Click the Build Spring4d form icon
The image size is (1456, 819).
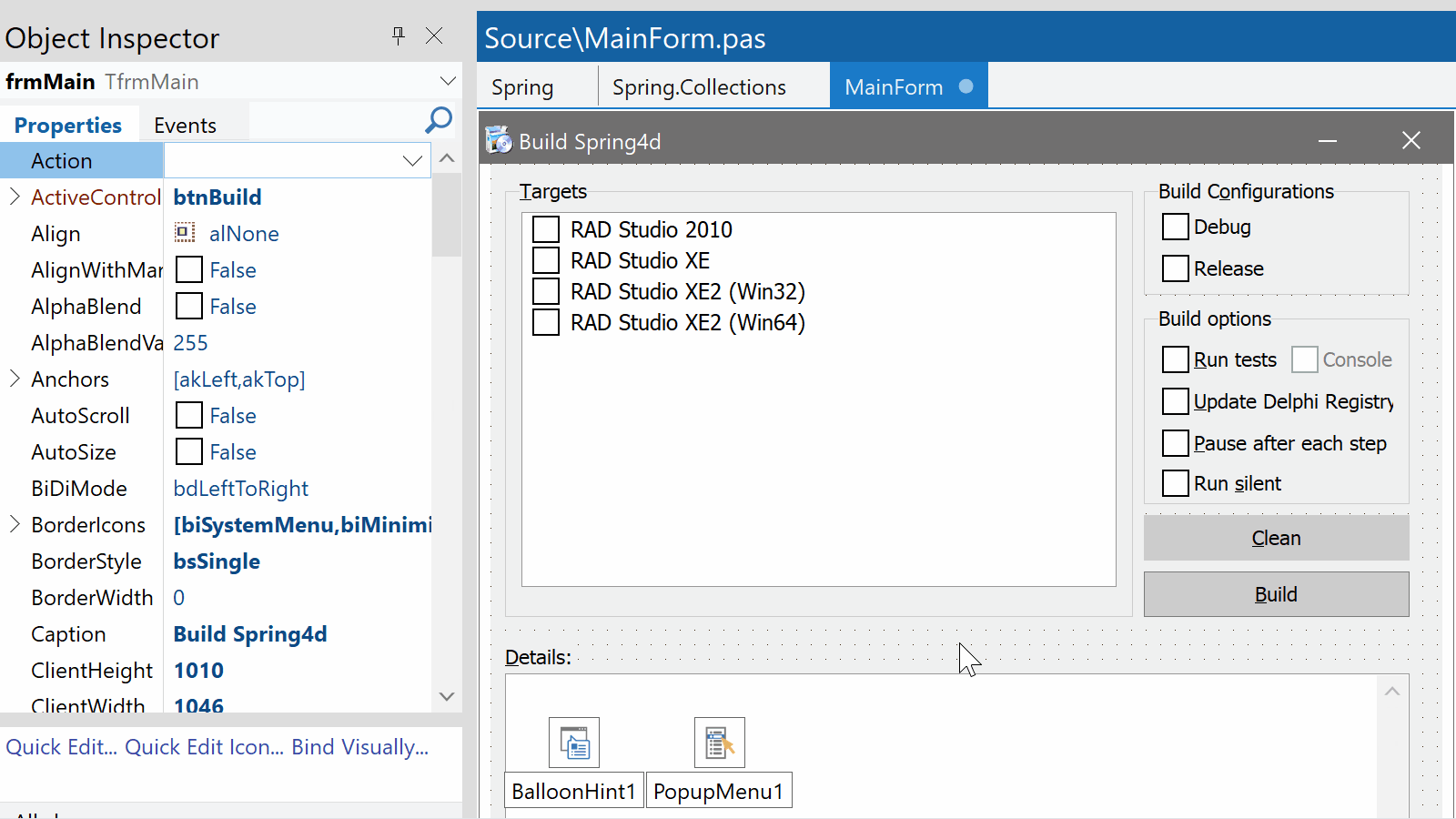(x=498, y=140)
